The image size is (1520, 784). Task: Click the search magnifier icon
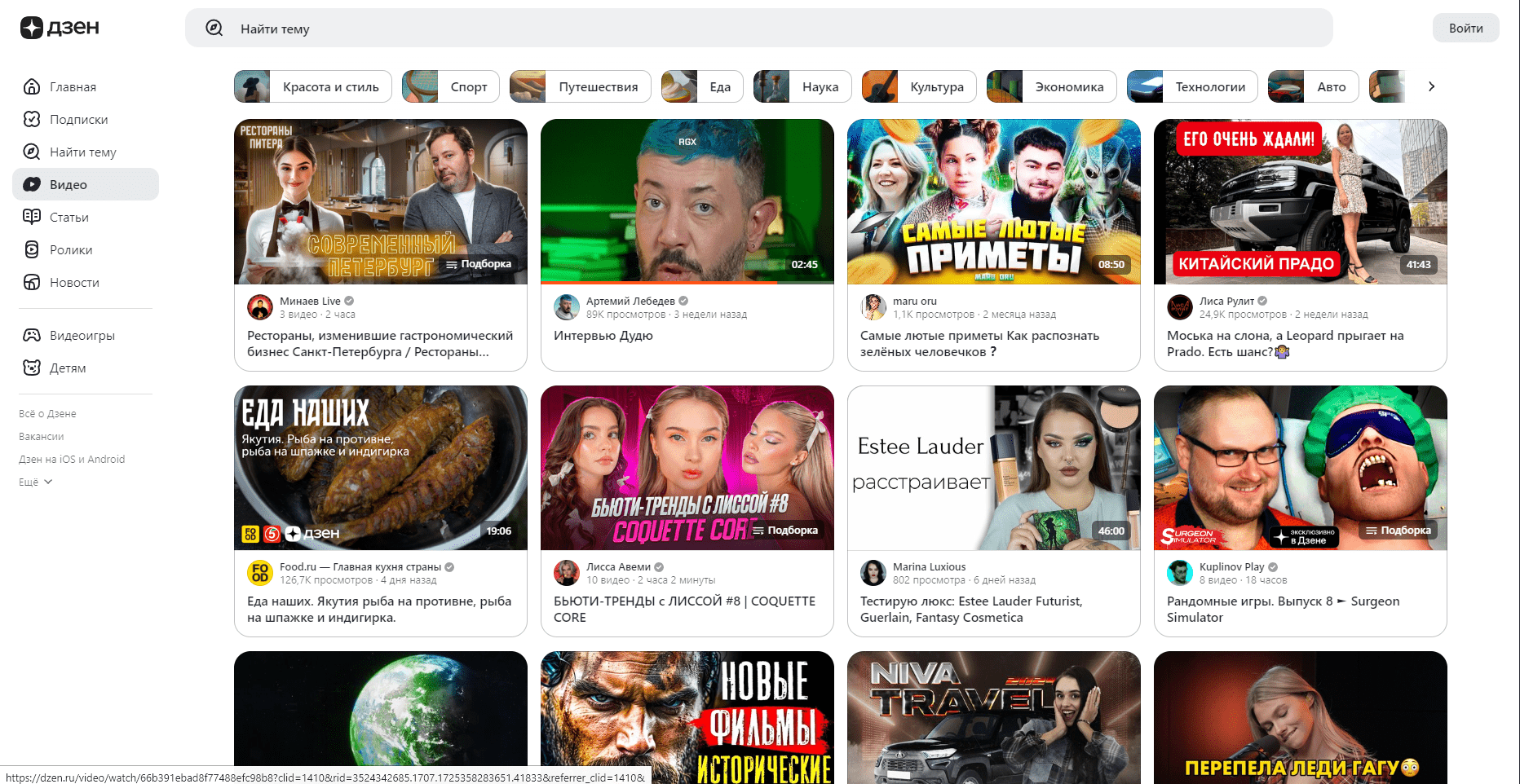click(214, 28)
